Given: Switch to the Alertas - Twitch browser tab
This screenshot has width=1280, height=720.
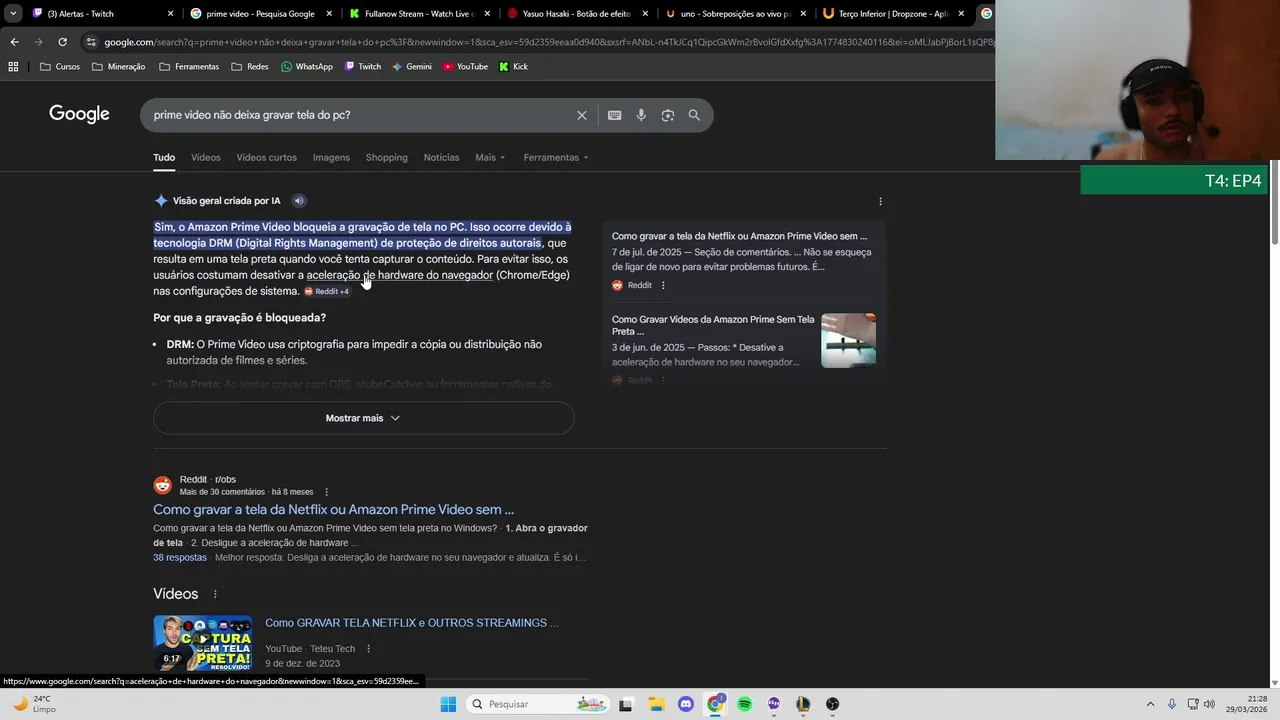Looking at the screenshot, I should 103,14.
